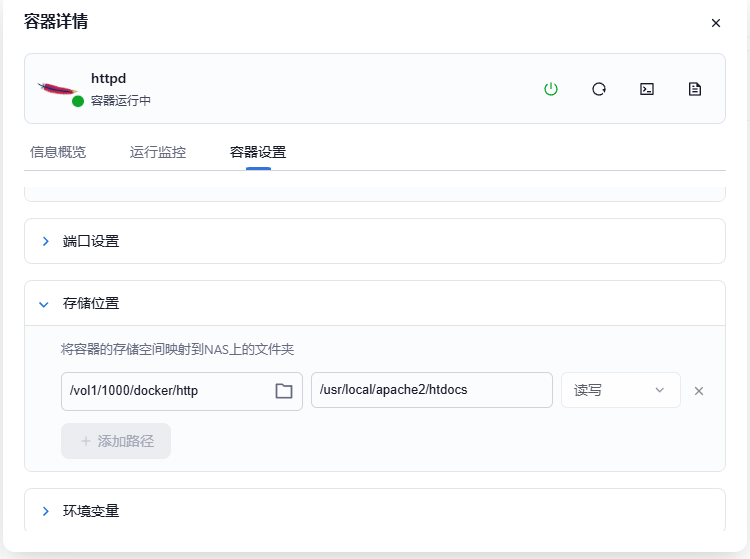Click the 添加路径 button
750x559 pixels.
coord(116,441)
